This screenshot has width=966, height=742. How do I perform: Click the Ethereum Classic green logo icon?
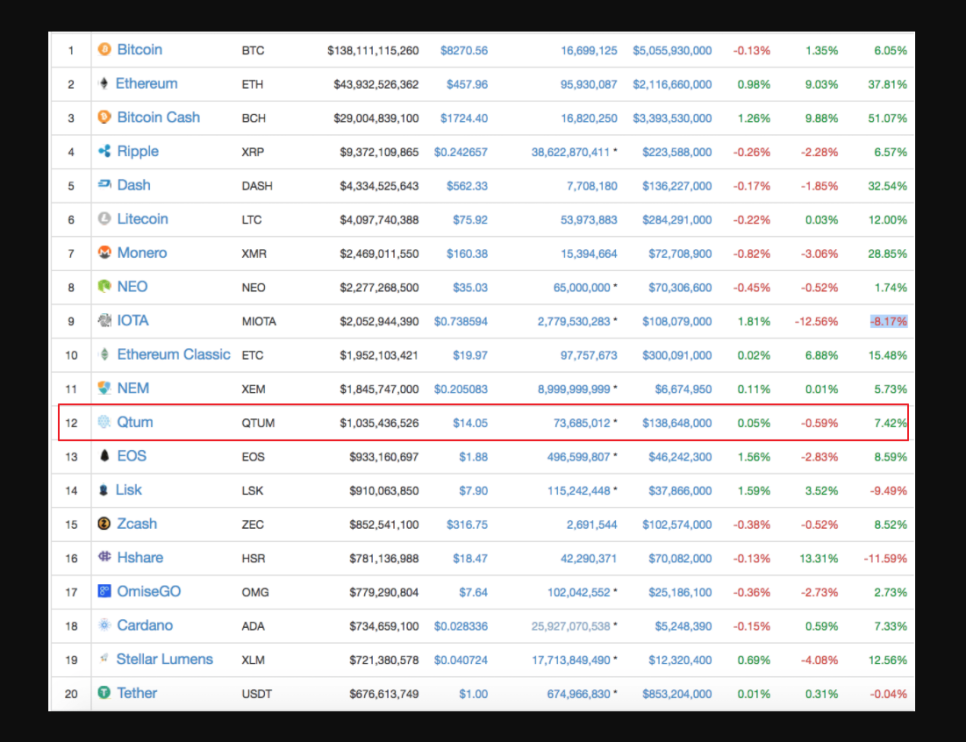pos(105,354)
